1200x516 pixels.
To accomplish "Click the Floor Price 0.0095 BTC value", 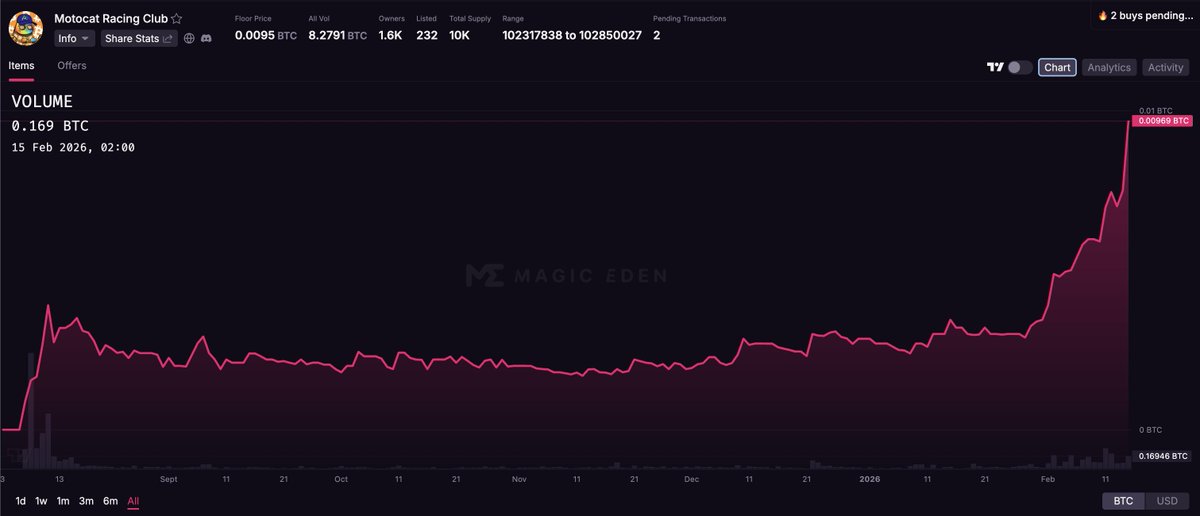I will 266,35.
